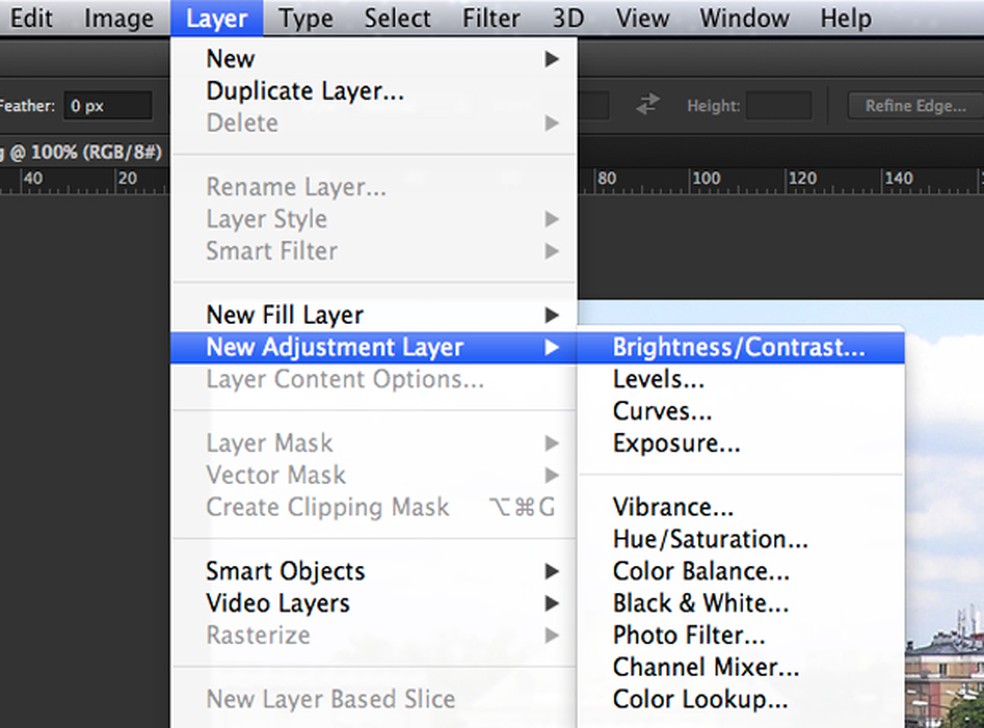Click the Height input field
This screenshot has height=728, width=984.
pyautogui.click(x=778, y=105)
